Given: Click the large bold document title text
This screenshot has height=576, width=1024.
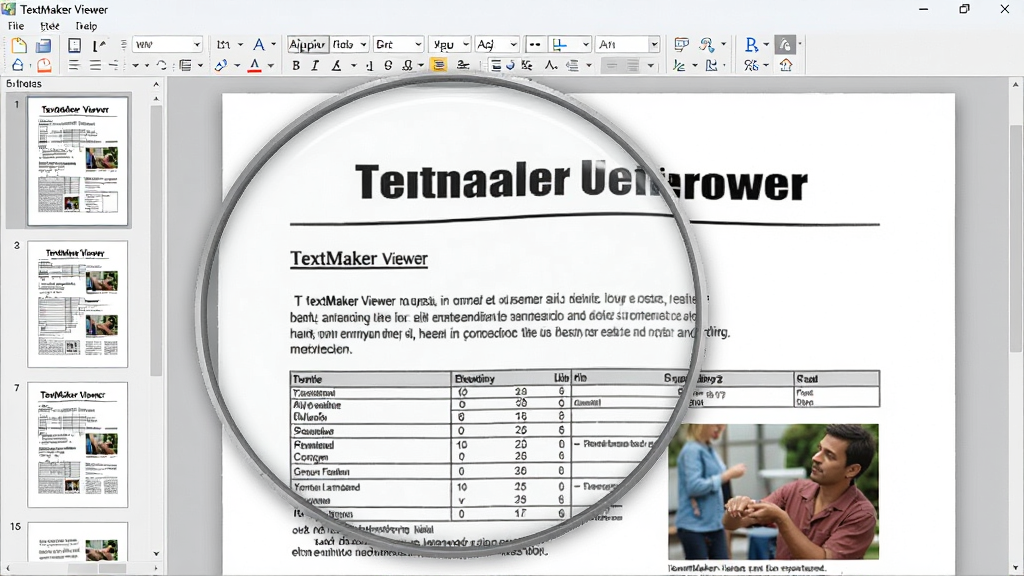Looking at the screenshot, I should tap(581, 181).
